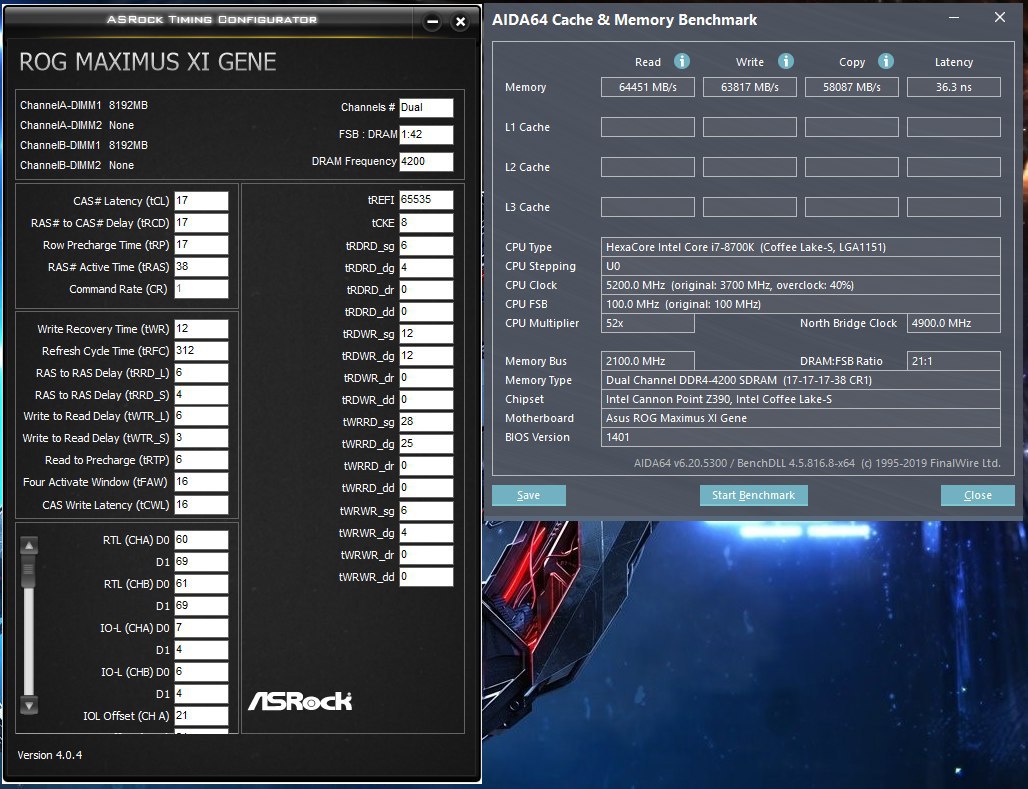Click the FSB : DRAM ratio field
The height and width of the screenshot is (789, 1028).
click(x=426, y=134)
